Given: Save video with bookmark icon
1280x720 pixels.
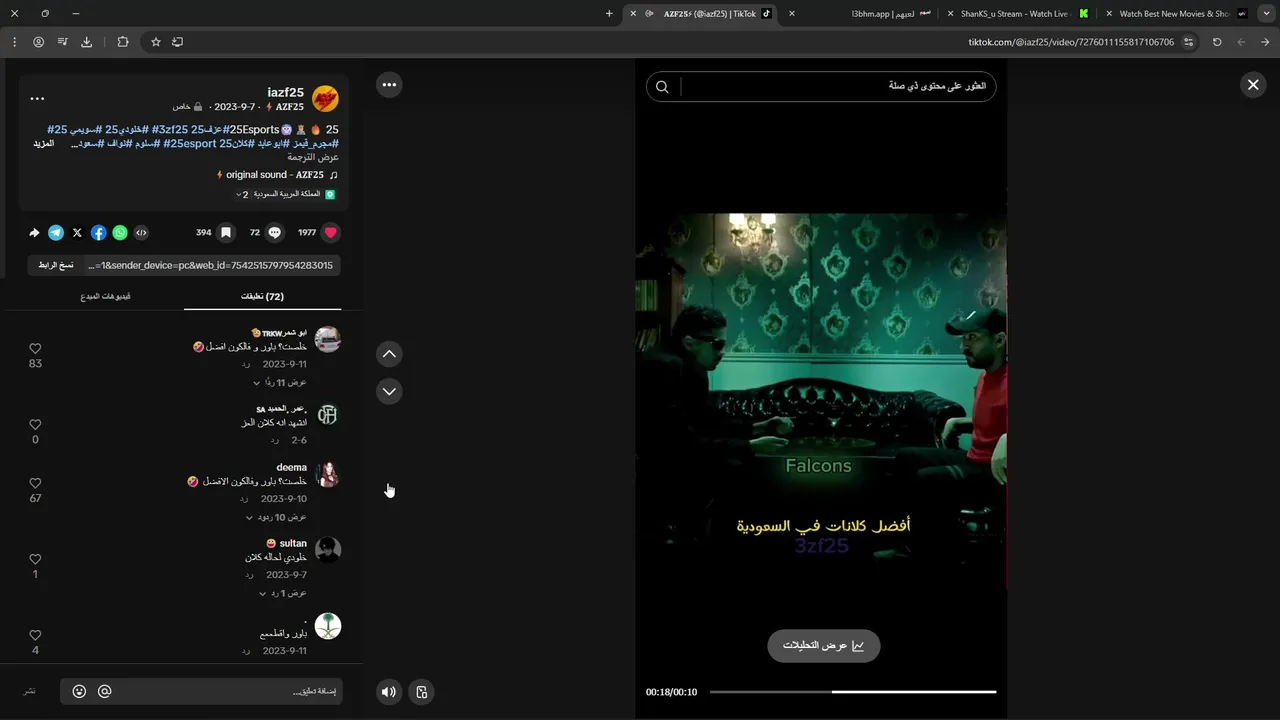Looking at the screenshot, I should (x=226, y=232).
